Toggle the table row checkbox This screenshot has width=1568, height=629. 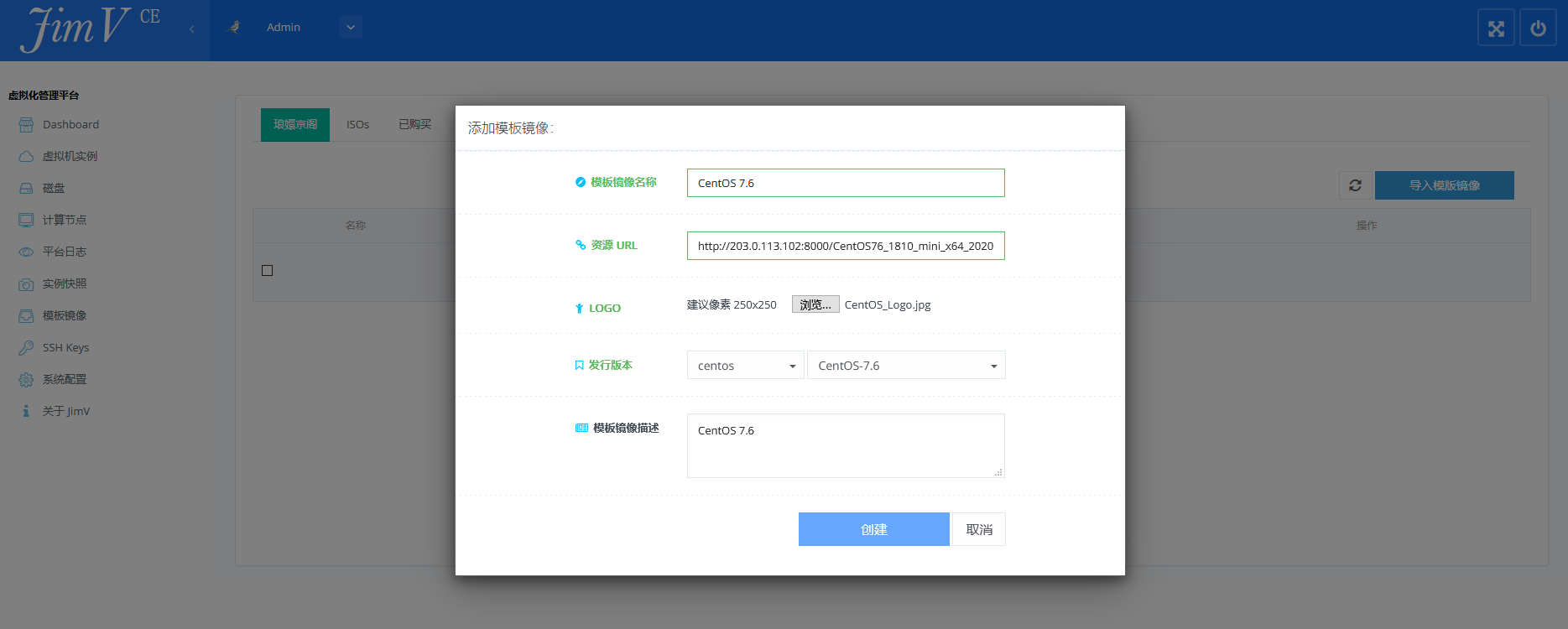[x=268, y=270]
